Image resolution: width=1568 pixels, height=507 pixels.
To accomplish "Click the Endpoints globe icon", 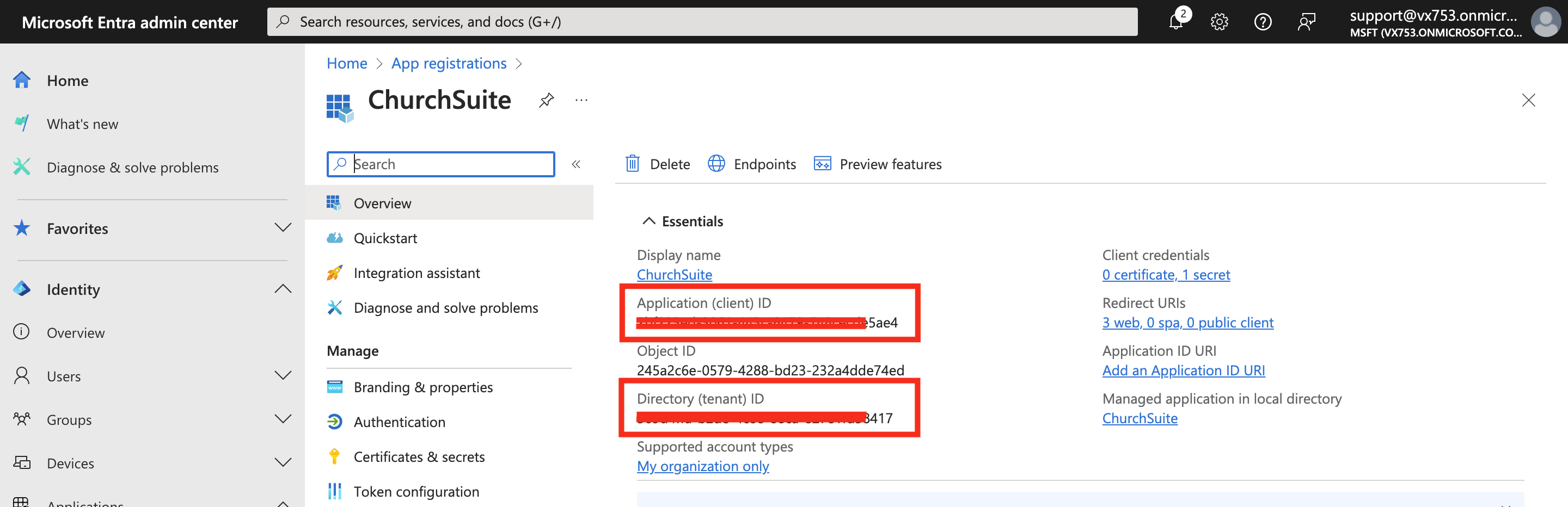I will (716, 164).
